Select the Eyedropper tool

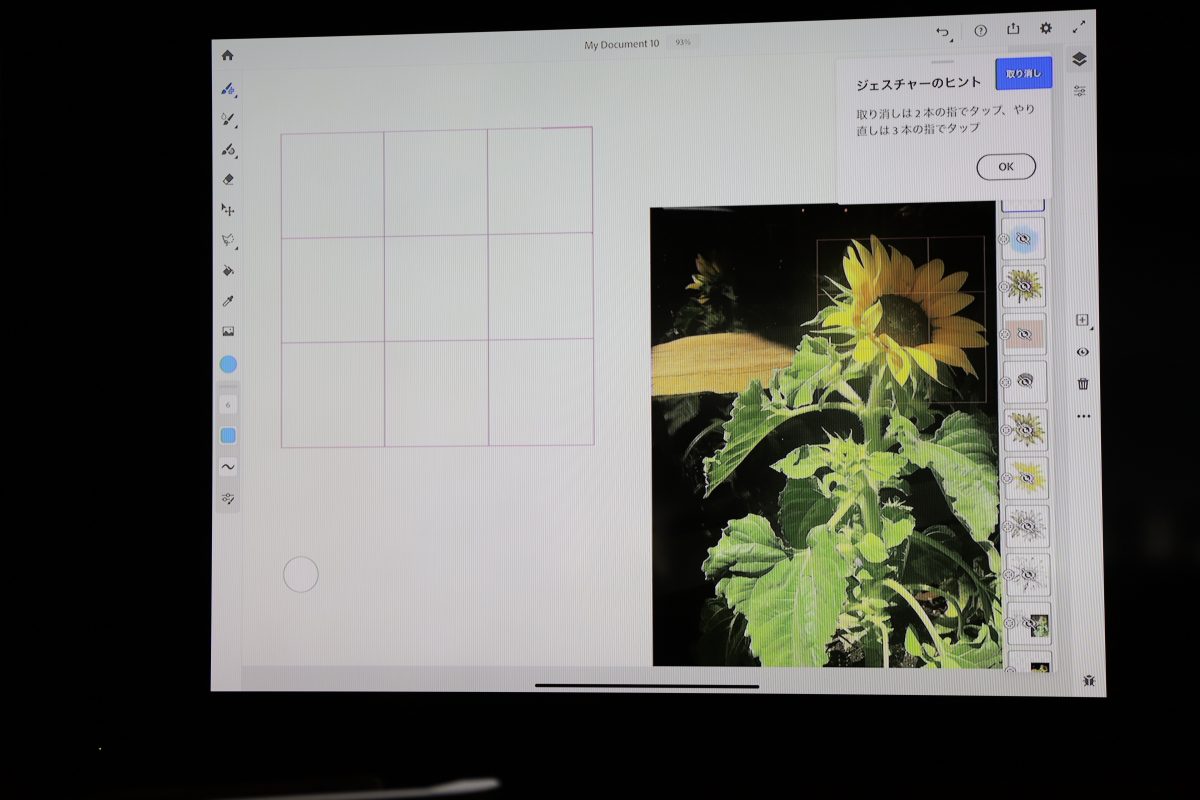click(x=228, y=301)
